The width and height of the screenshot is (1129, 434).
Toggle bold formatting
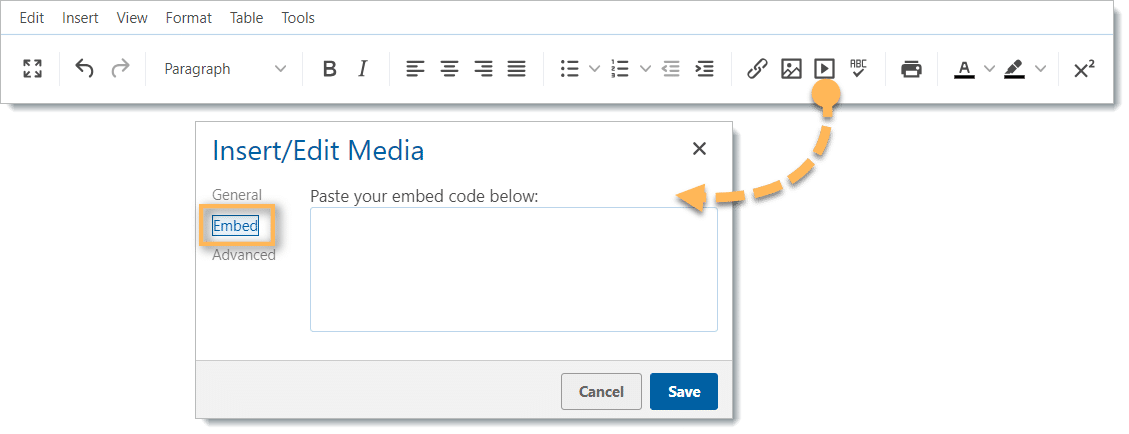tap(329, 69)
